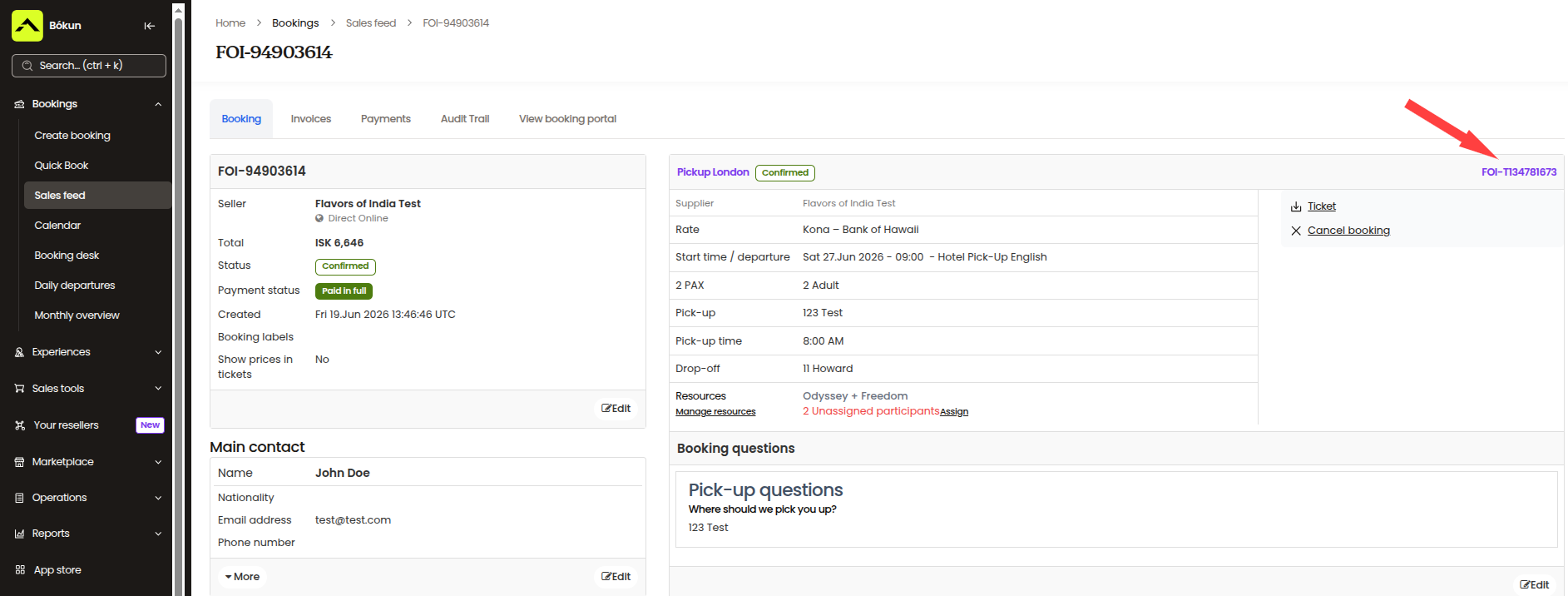Open Monthly overview in sidebar
The width and height of the screenshot is (1568, 596).
77,315
